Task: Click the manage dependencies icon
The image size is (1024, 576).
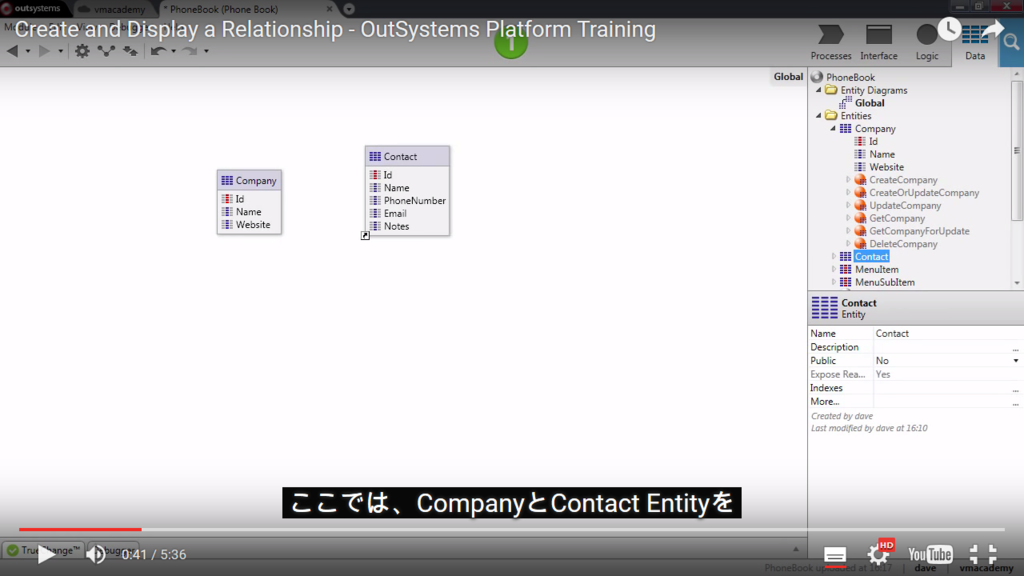Action: [x=106, y=51]
